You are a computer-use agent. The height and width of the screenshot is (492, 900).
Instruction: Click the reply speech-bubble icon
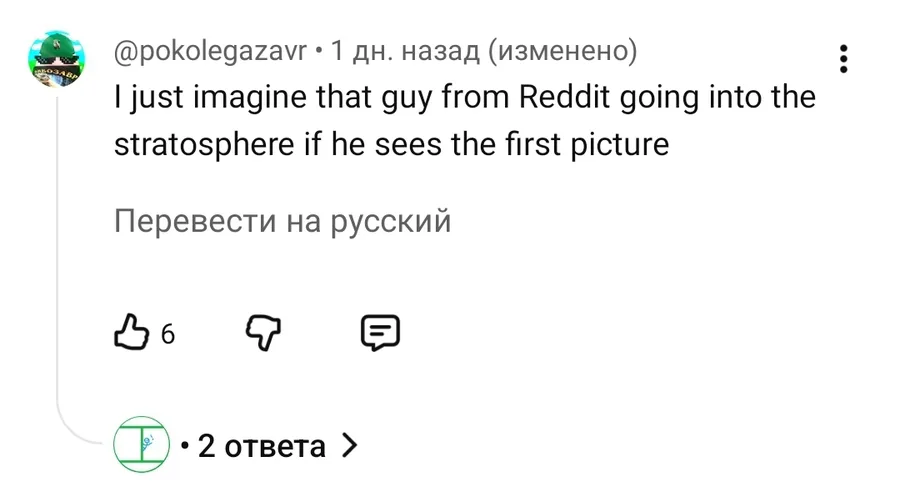pos(380,333)
